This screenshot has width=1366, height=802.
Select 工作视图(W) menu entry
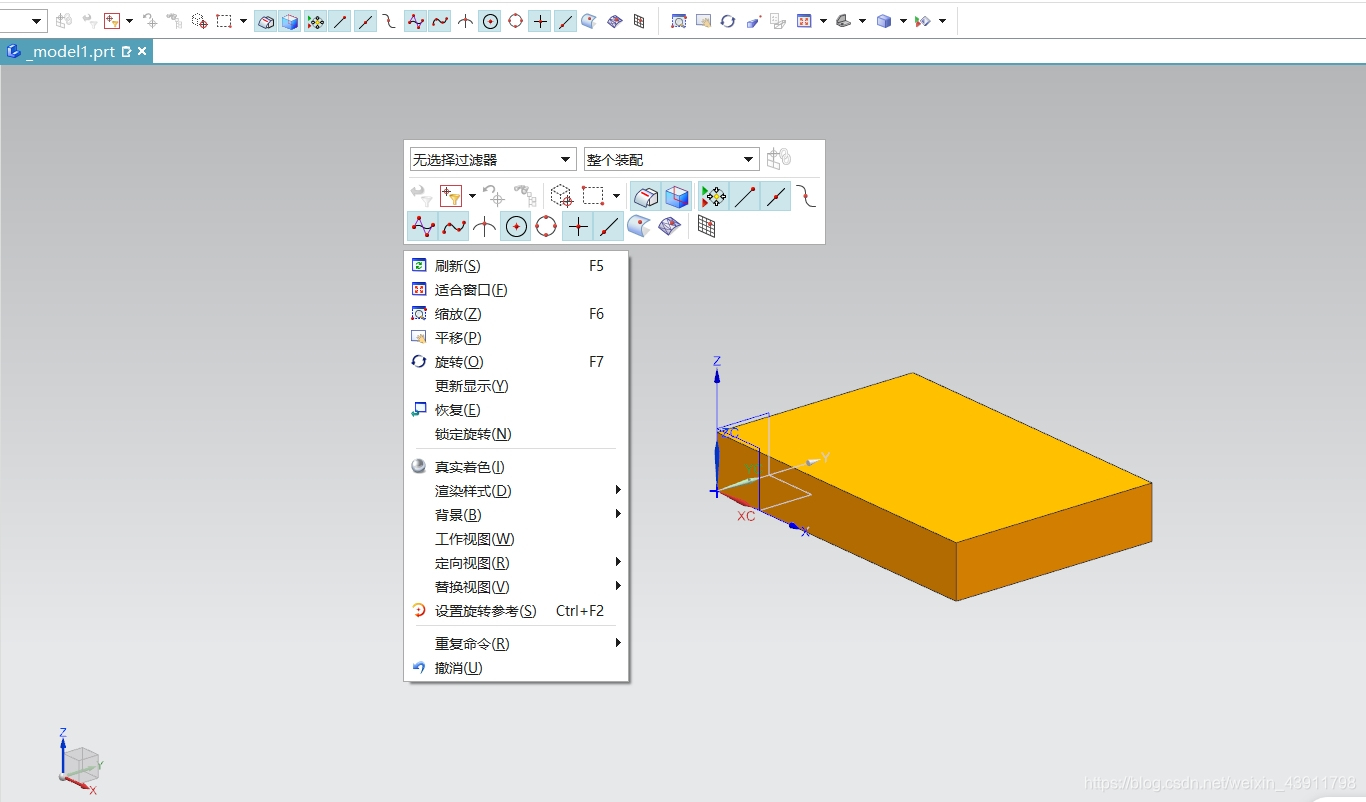coord(516,539)
